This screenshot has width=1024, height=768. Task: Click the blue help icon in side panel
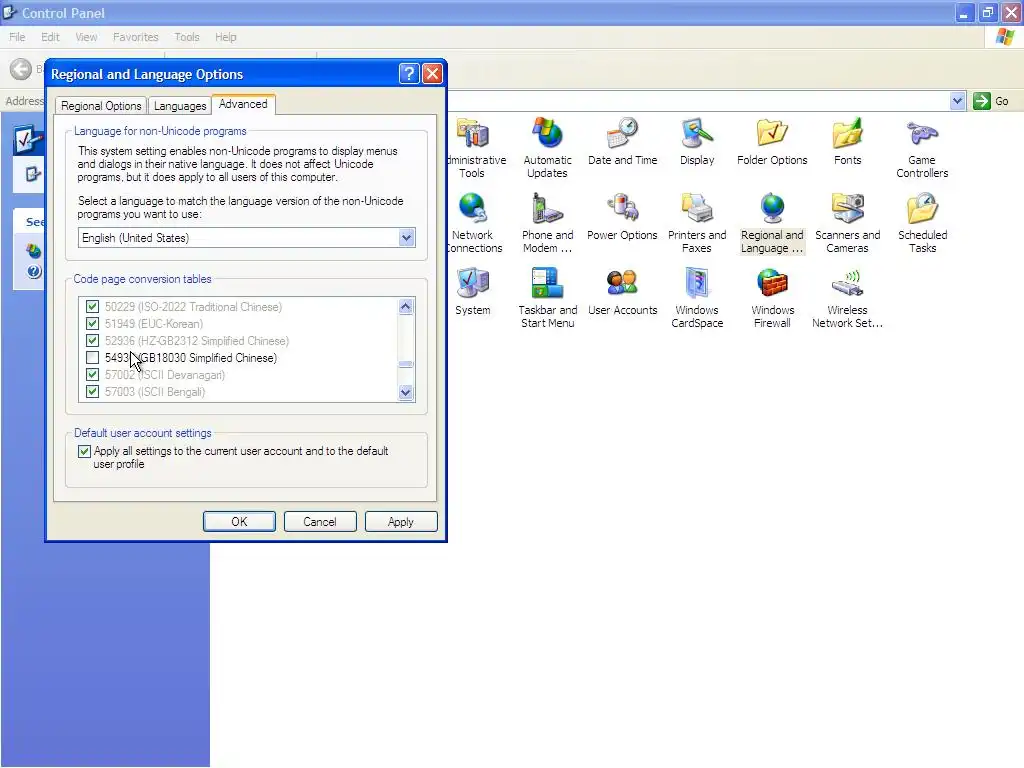(x=34, y=271)
